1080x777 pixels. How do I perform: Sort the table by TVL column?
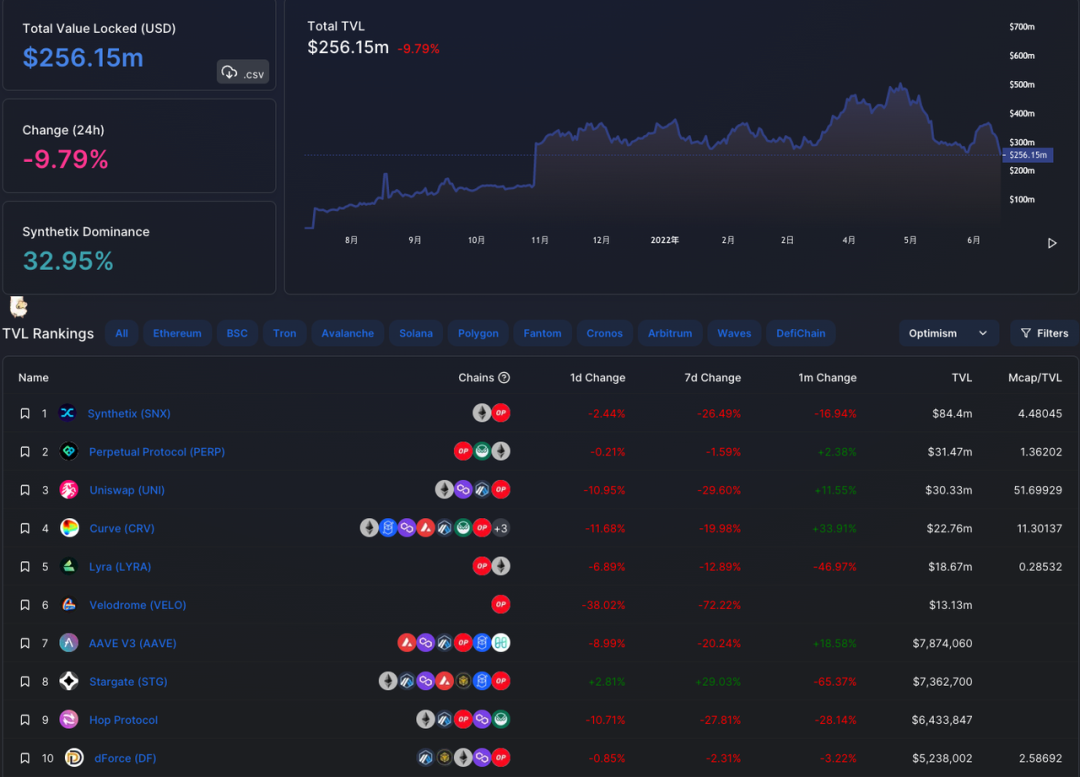click(x=961, y=378)
